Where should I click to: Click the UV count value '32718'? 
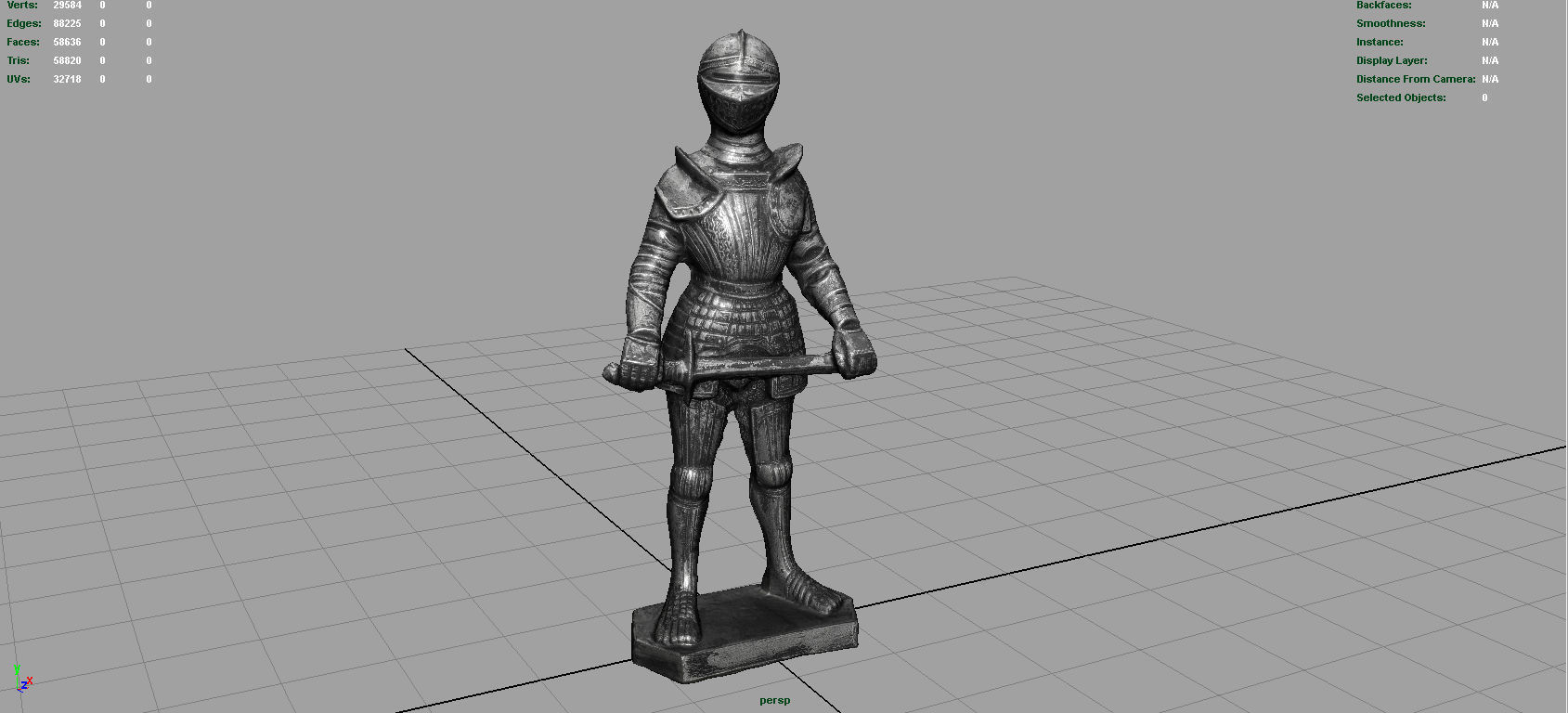pos(67,79)
